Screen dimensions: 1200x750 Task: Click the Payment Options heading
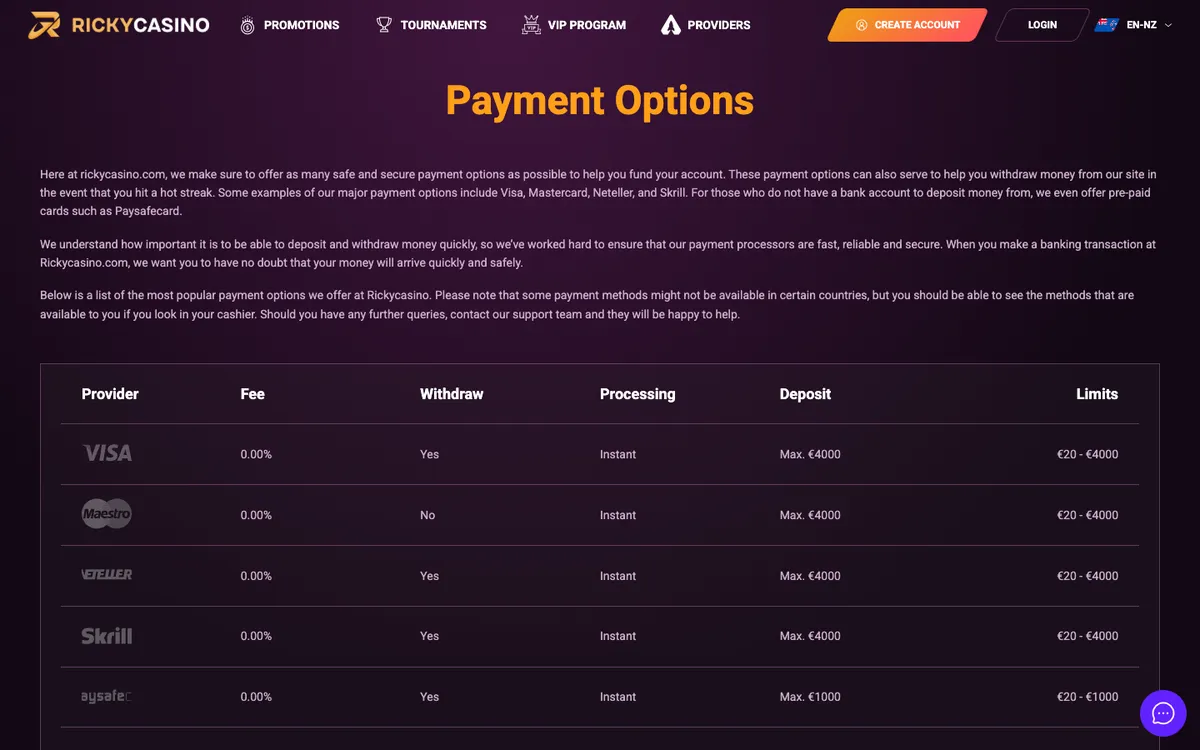(600, 101)
